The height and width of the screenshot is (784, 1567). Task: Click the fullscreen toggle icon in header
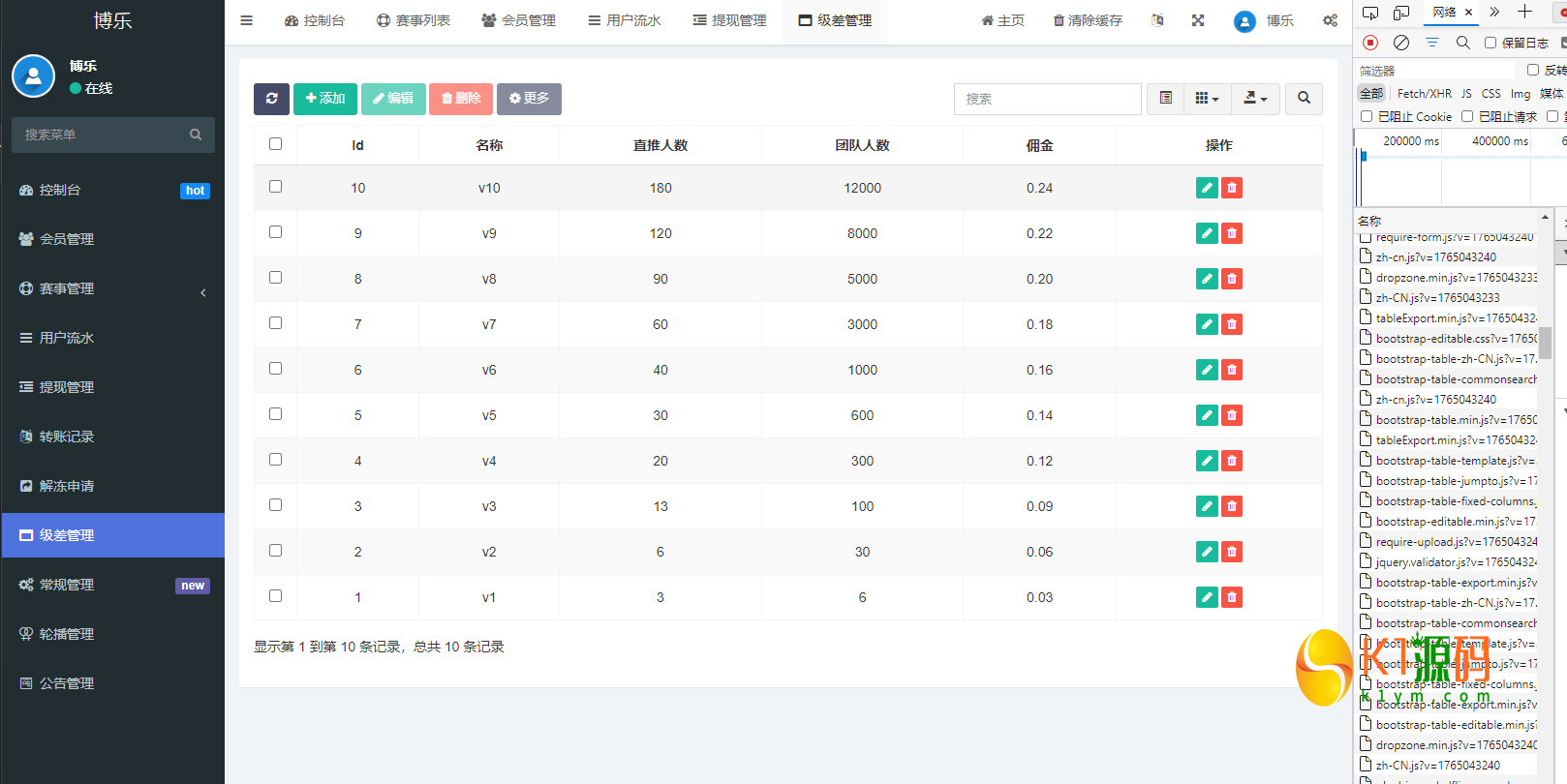coord(1198,20)
